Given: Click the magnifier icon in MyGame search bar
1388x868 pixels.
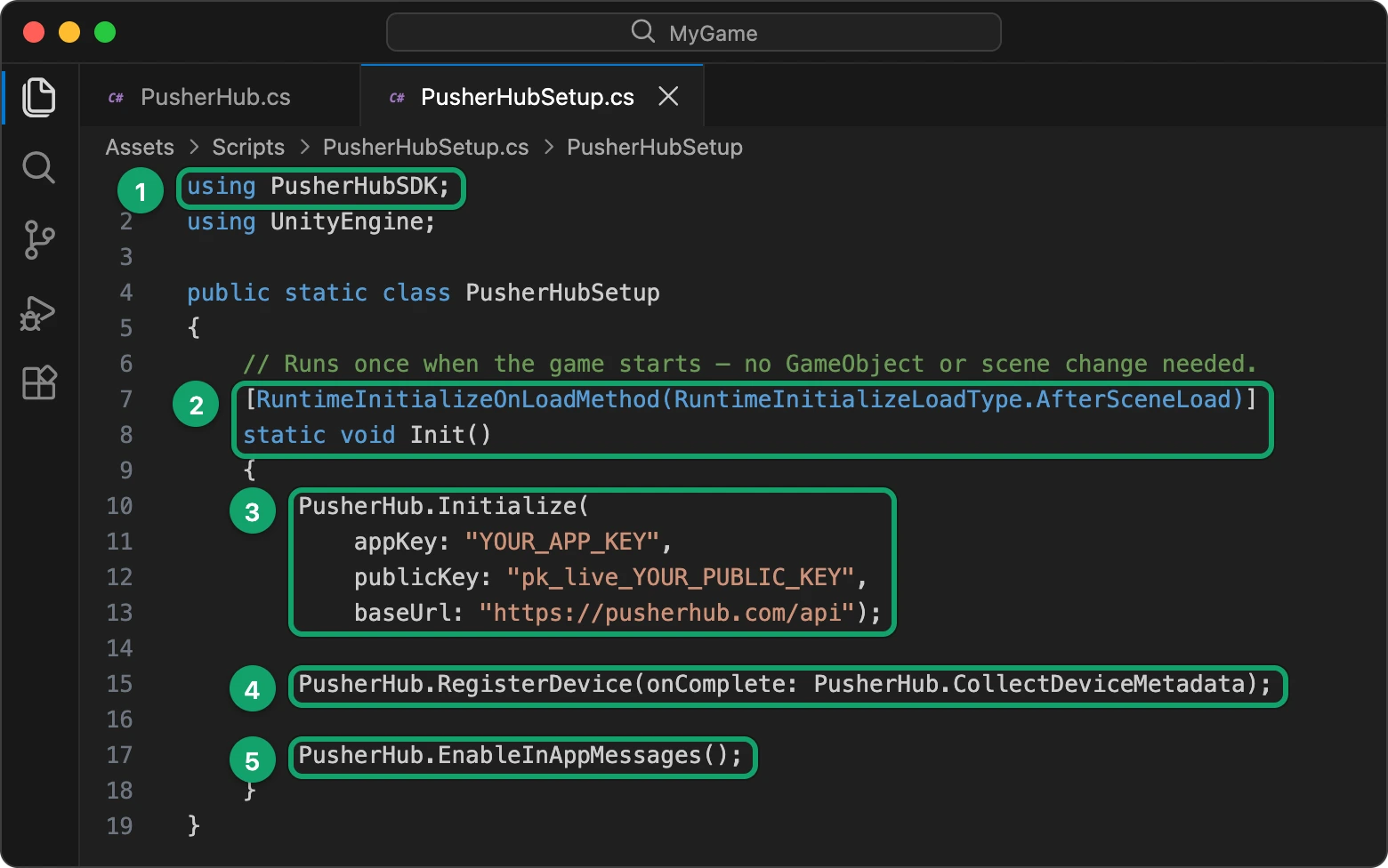Looking at the screenshot, I should click(x=642, y=32).
